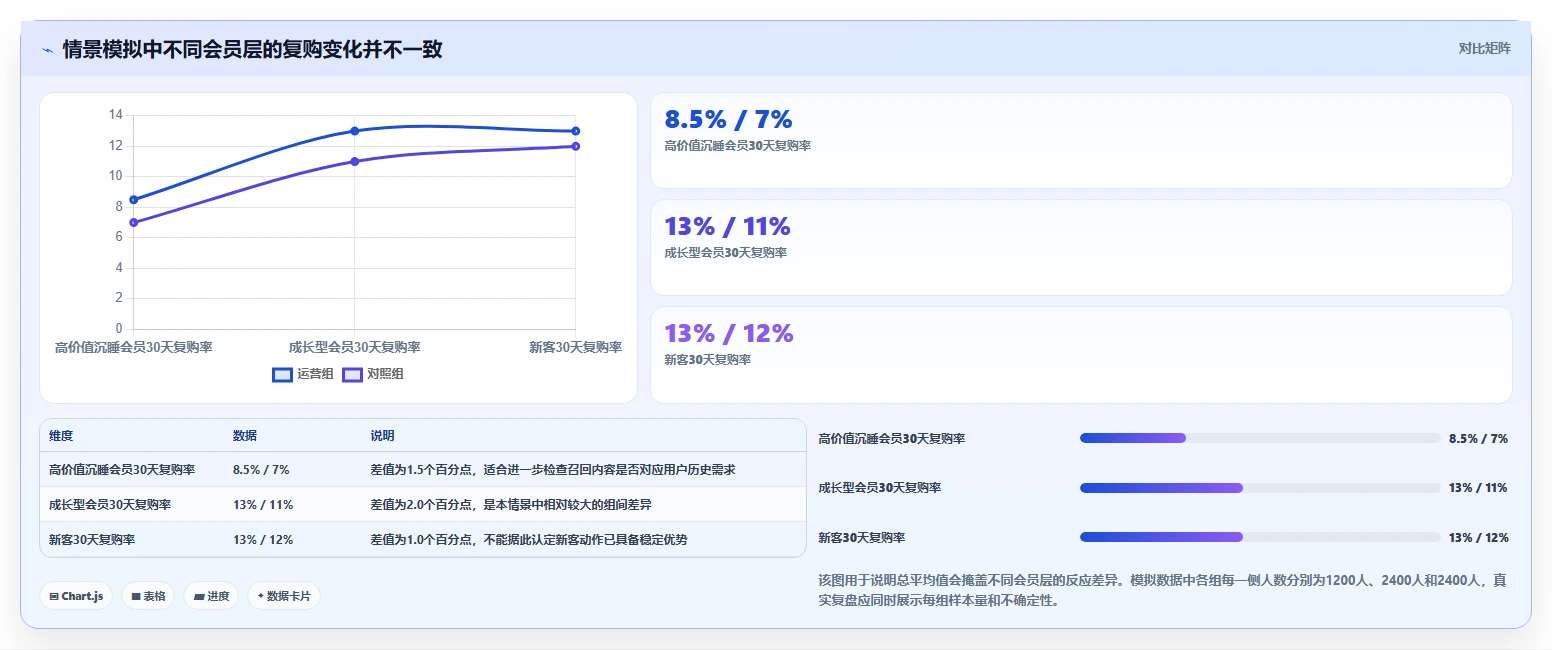
Task: Click the 进度 tag chip
Action: click(211, 596)
